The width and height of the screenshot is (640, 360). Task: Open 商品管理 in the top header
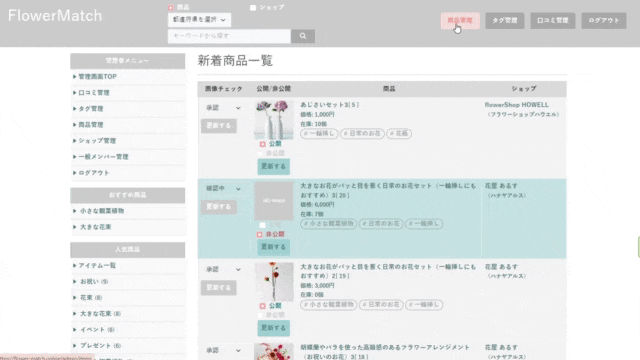tap(460, 20)
